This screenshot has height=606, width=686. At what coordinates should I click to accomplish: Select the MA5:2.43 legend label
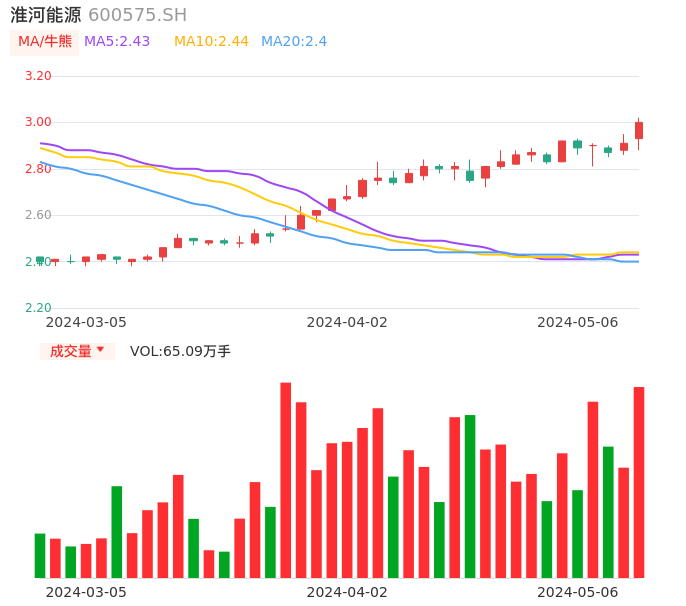117,42
